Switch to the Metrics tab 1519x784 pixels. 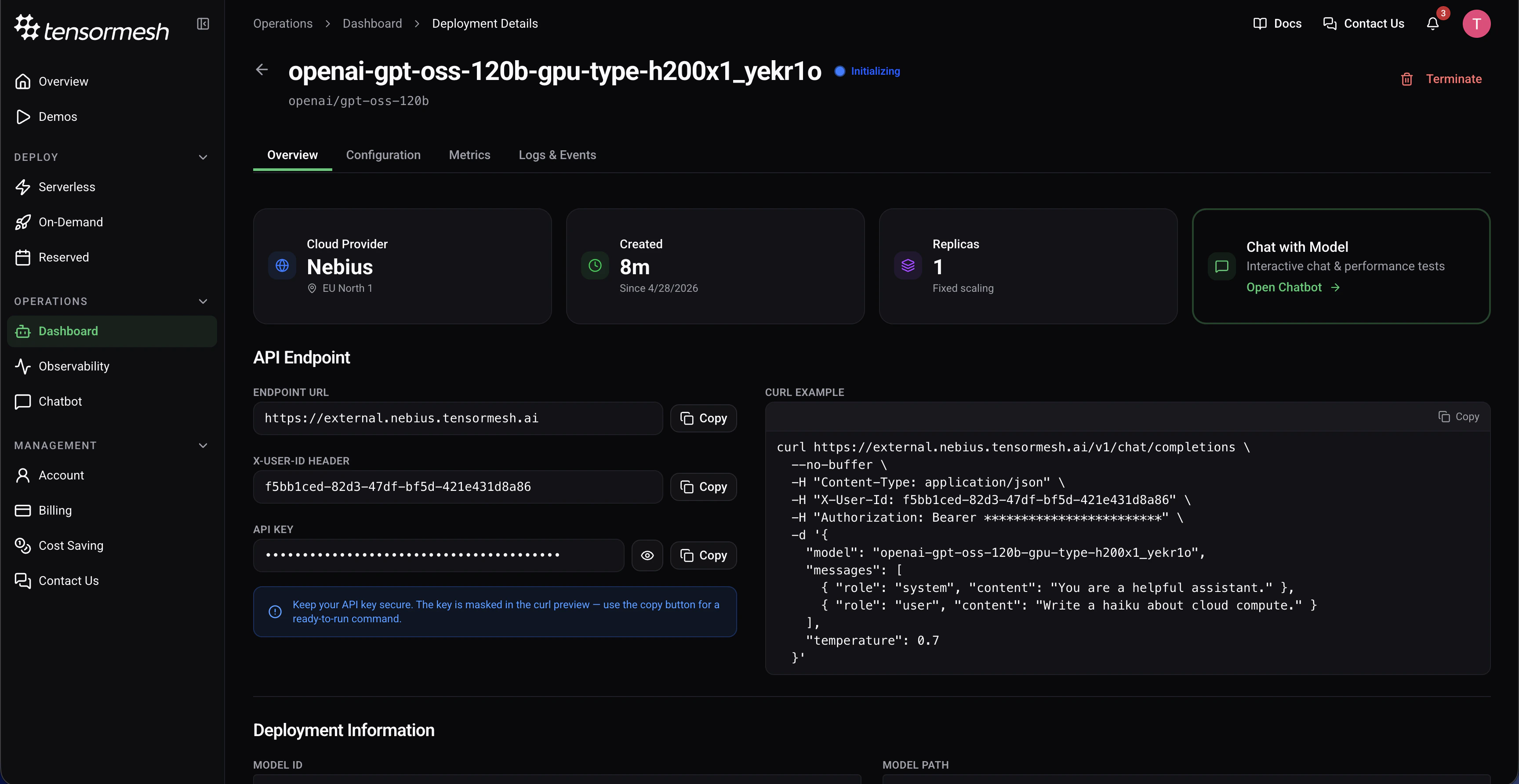click(469, 155)
